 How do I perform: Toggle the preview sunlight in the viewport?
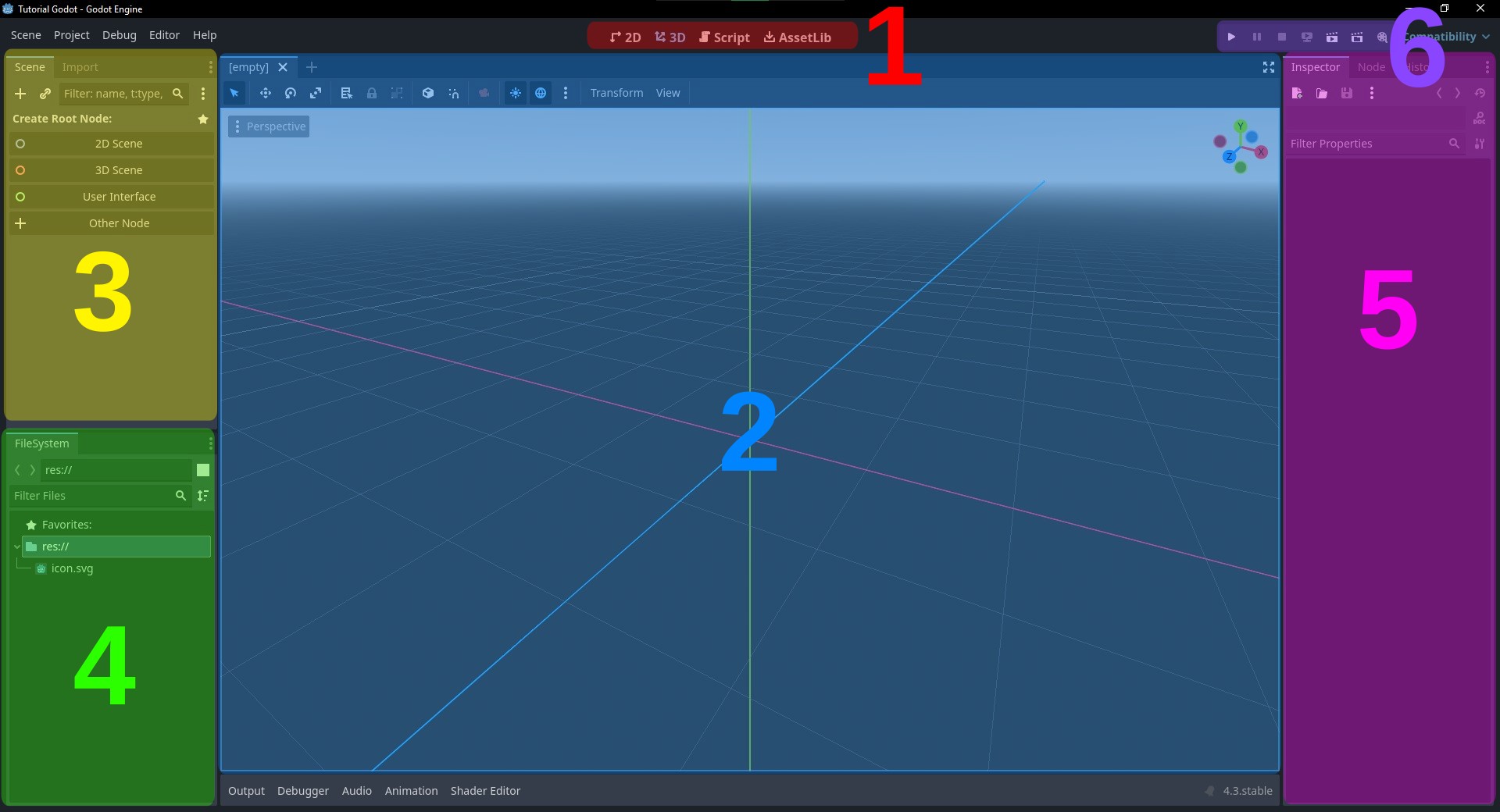pos(516,93)
